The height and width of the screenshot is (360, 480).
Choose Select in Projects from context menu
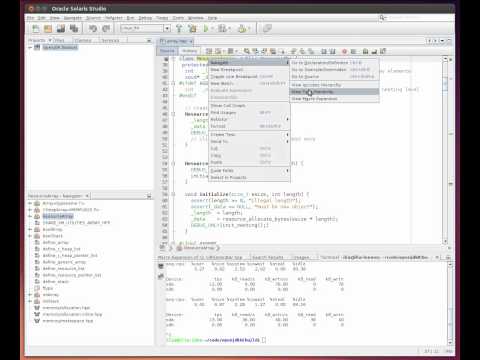tap(249, 178)
